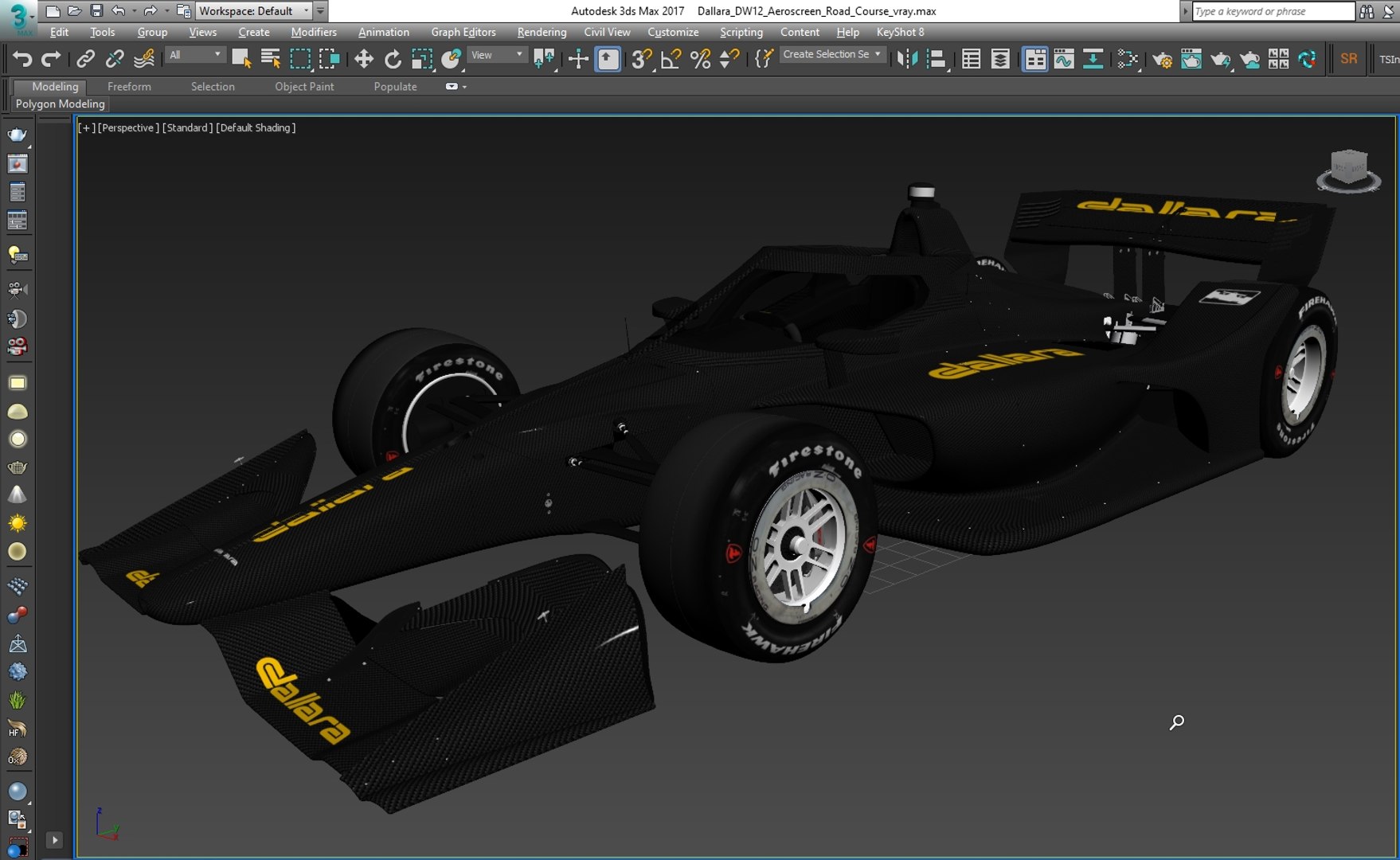Activate the Select and Link tool
The width and height of the screenshot is (1400, 860).
click(x=85, y=59)
